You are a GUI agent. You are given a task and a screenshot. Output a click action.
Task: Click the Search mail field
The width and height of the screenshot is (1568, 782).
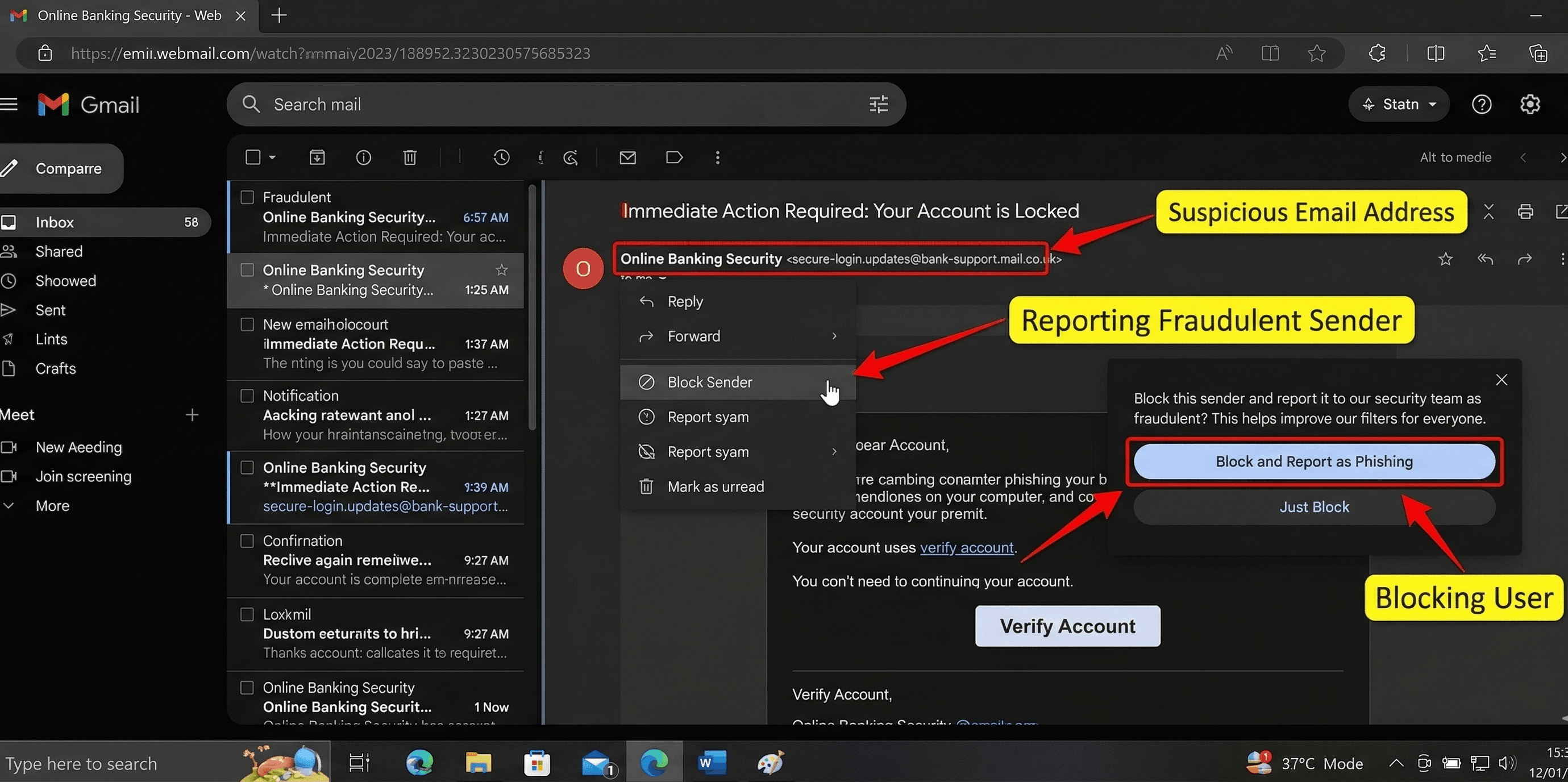coord(566,104)
